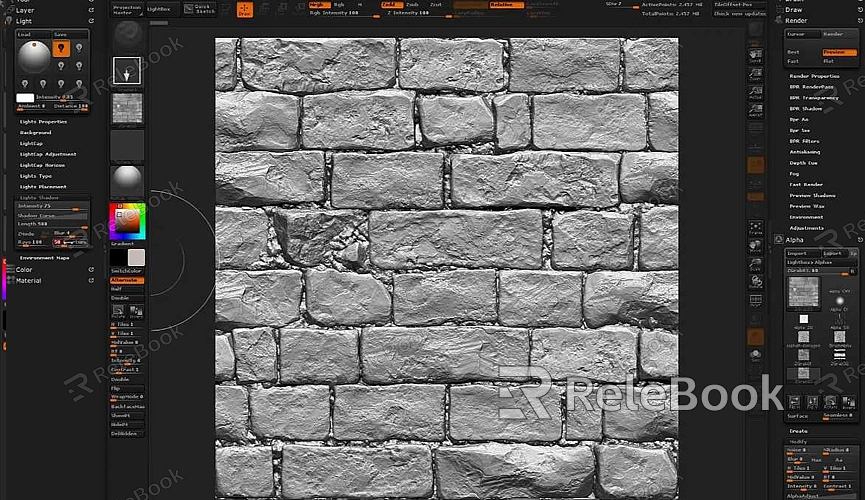This screenshot has height=500, width=865.
Task: Open the Layer palette
Action: (25, 10)
